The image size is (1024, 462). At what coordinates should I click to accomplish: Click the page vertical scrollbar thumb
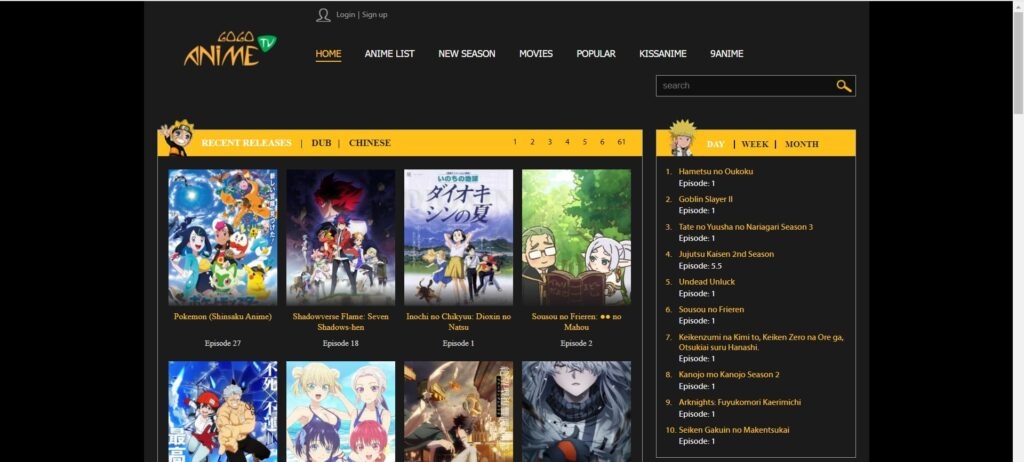pyautogui.click(x=1018, y=63)
